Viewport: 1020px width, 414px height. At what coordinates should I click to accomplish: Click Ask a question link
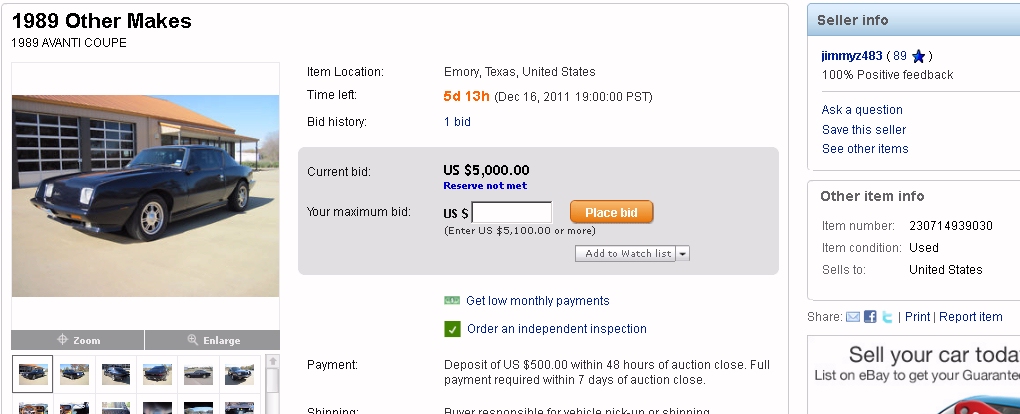(862, 110)
